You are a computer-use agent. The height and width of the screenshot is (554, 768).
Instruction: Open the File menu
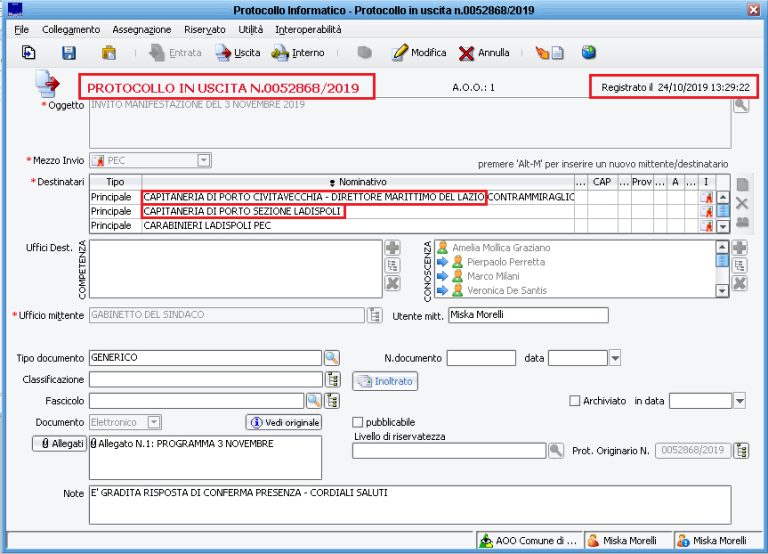coord(22,29)
